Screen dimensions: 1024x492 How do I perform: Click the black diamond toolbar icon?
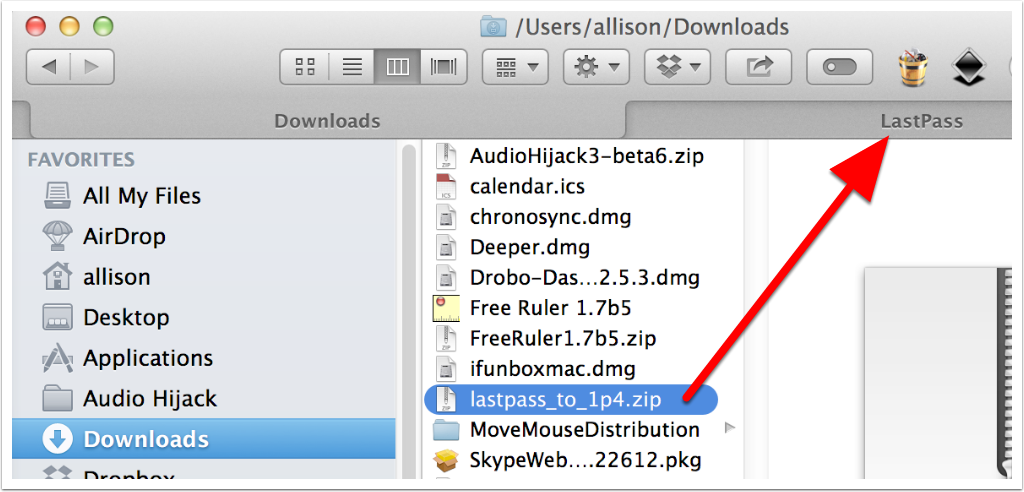[x=967, y=67]
